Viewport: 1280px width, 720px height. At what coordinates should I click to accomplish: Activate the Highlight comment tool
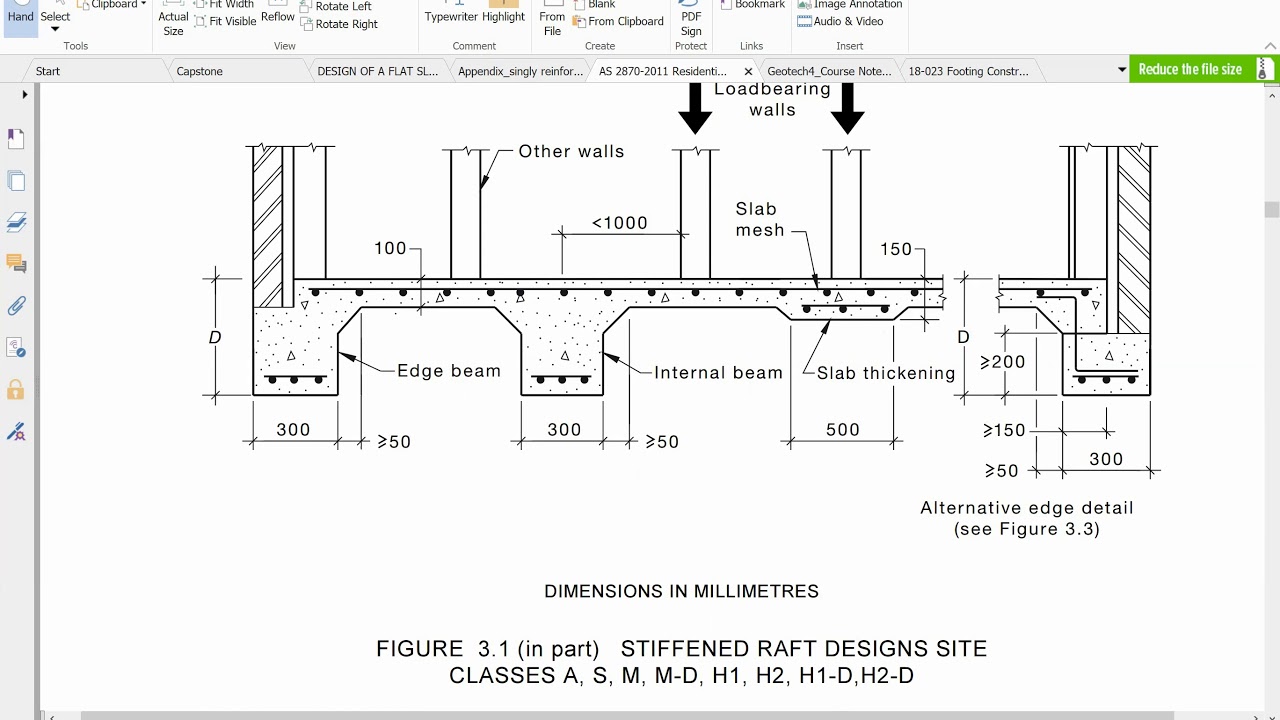503,12
